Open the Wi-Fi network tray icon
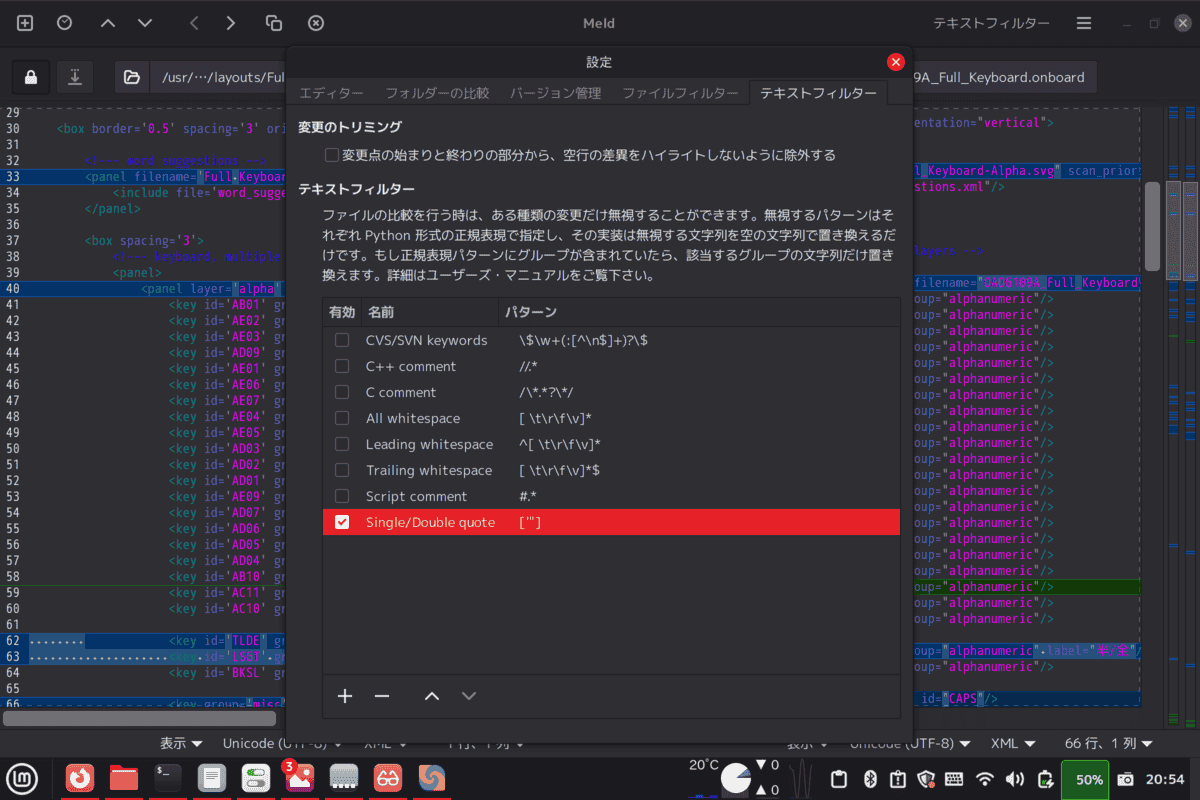Viewport: 1200px width, 800px height. (x=985, y=779)
